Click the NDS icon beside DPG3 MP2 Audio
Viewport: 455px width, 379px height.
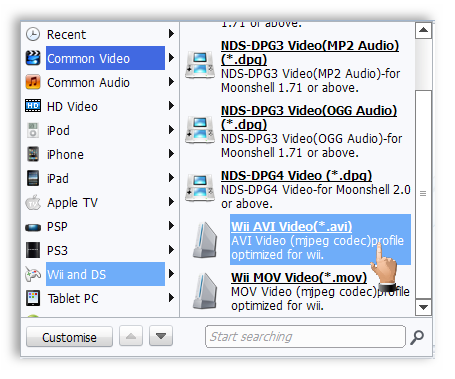click(x=200, y=65)
